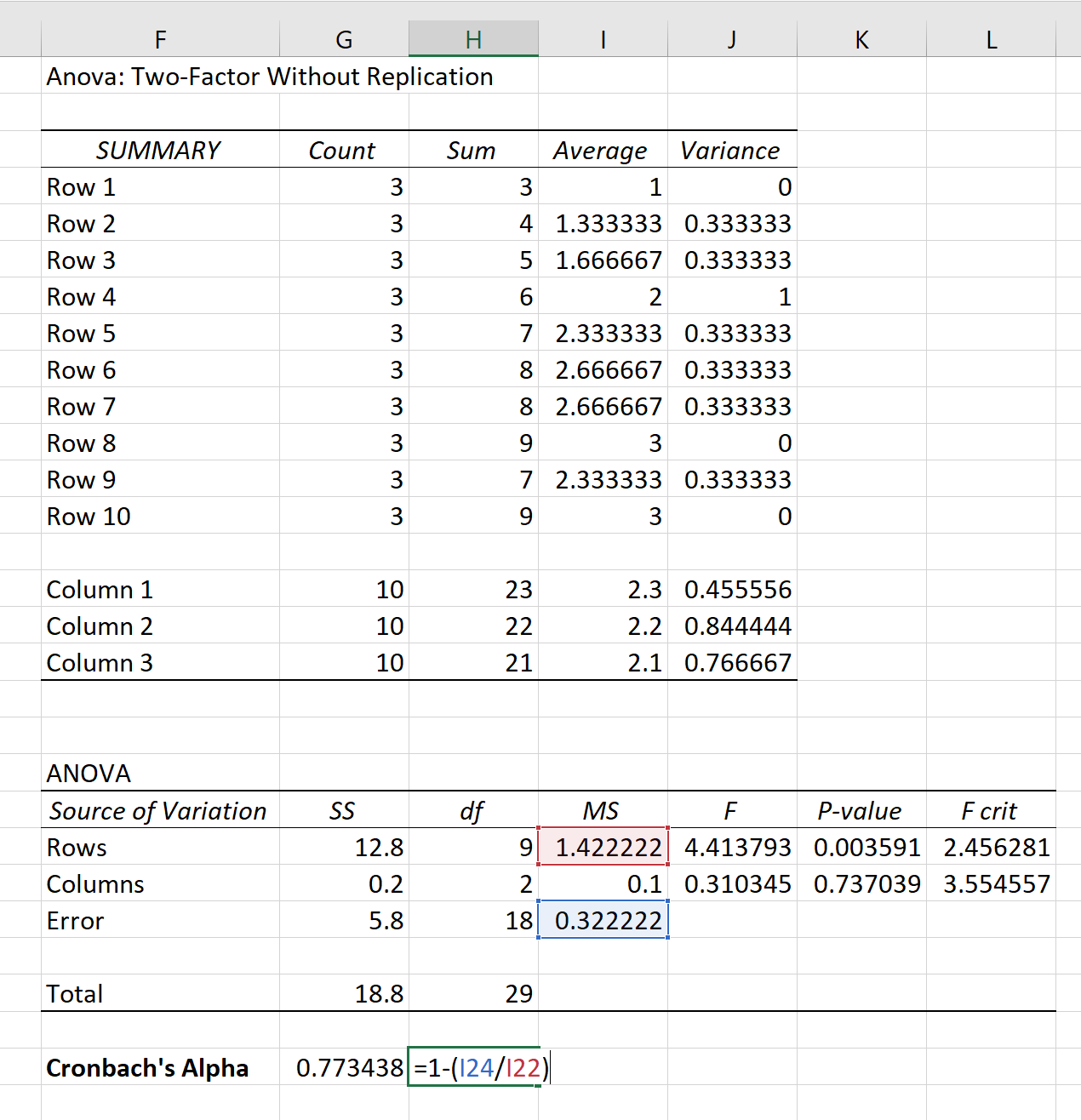Select the Columns F crit value 3.554557
1081x1120 pixels.
[994, 883]
